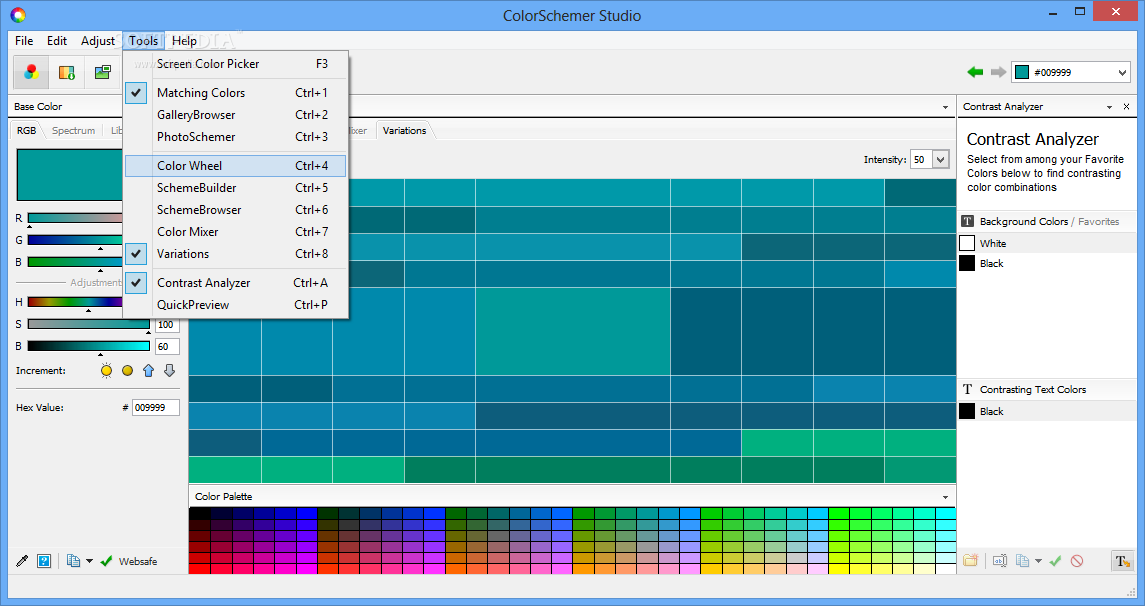Toggle Contrast Analyzer in Tools menu

235,283
